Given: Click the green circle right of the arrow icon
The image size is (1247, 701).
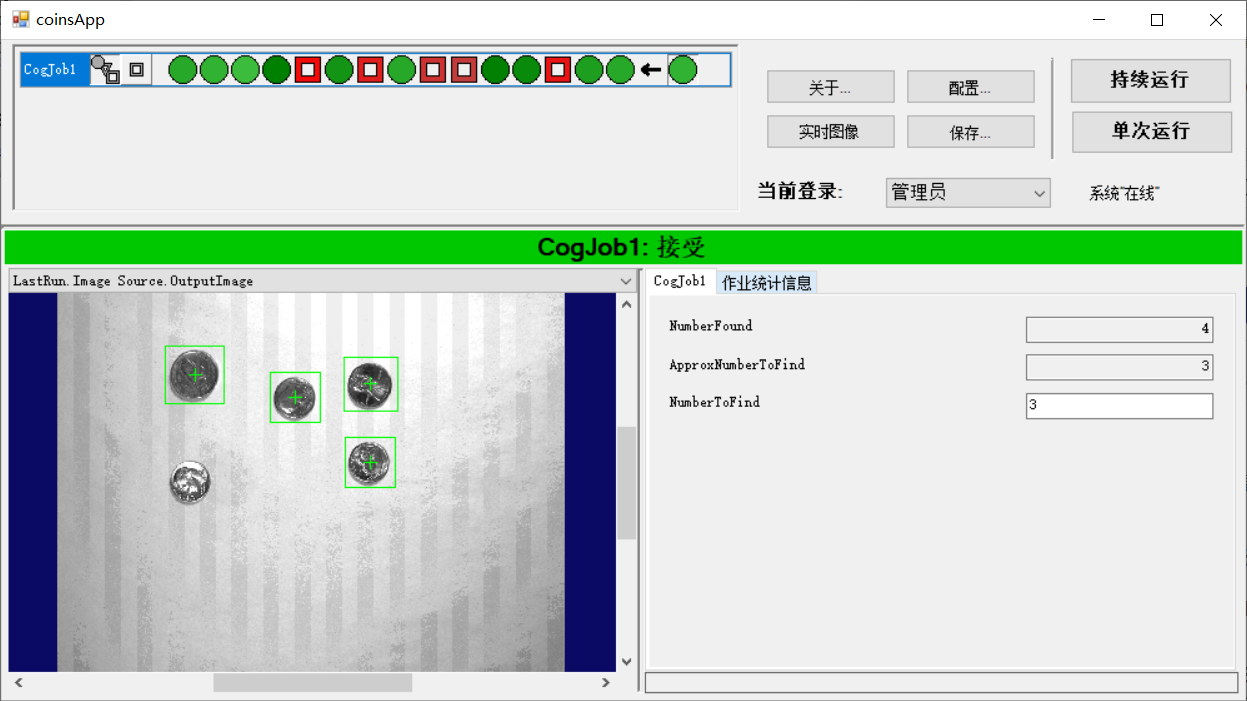Looking at the screenshot, I should pyautogui.click(x=684, y=69).
